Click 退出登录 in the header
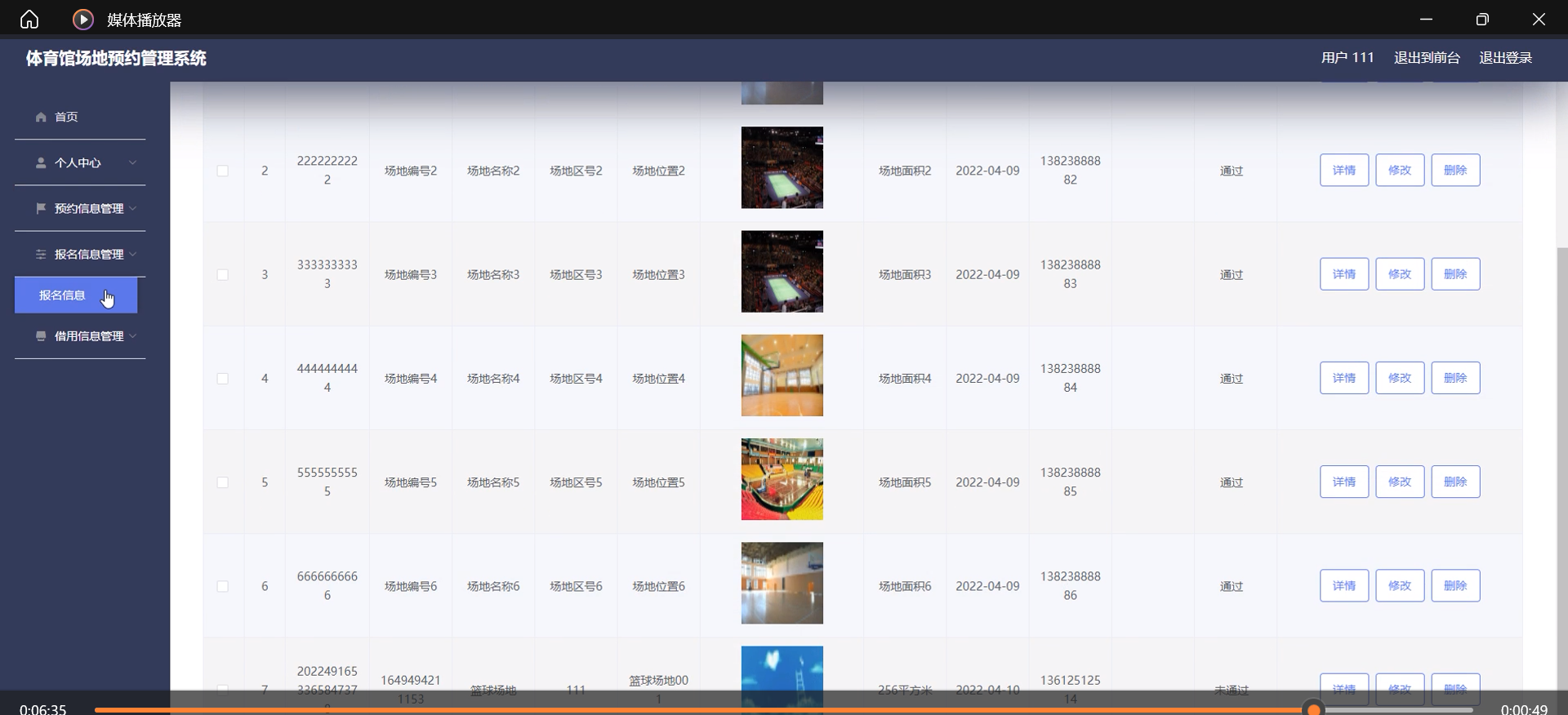This screenshot has height=715, width=1568. [1505, 57]
